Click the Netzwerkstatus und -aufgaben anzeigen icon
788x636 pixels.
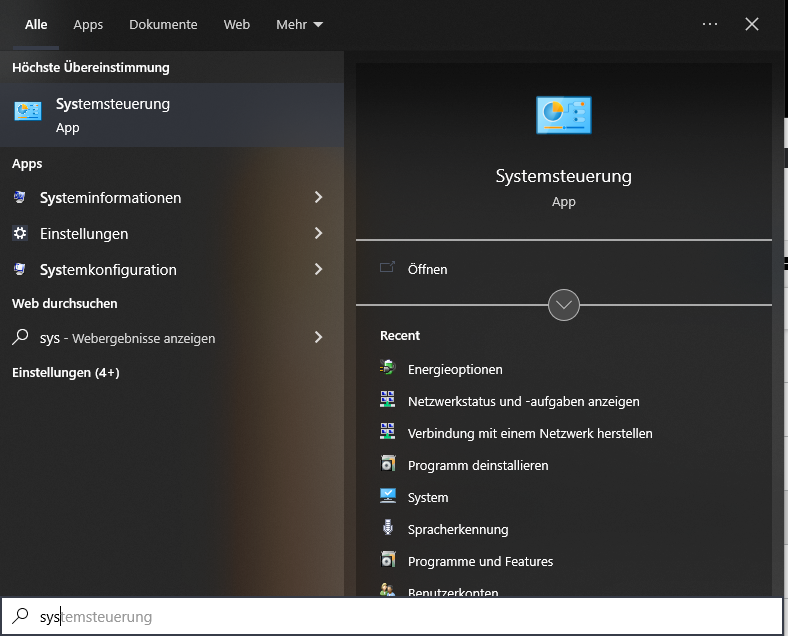click(388, 401)
